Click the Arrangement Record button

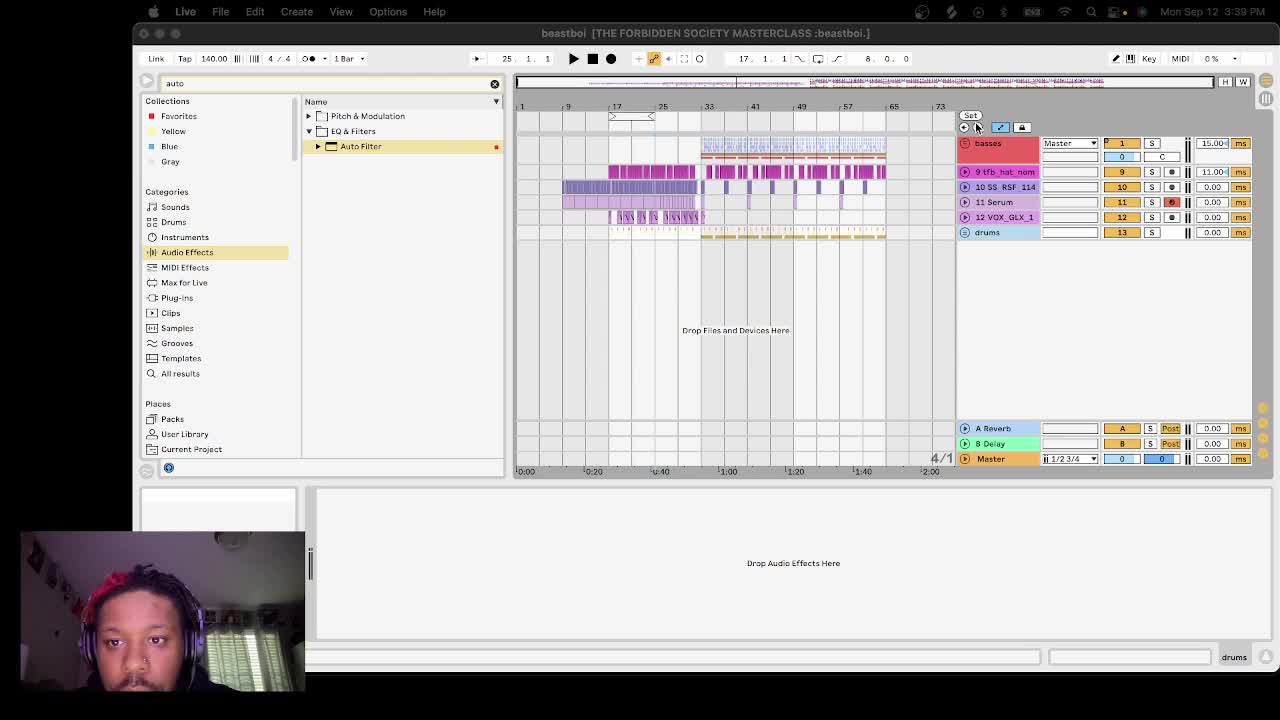point(611,59)
